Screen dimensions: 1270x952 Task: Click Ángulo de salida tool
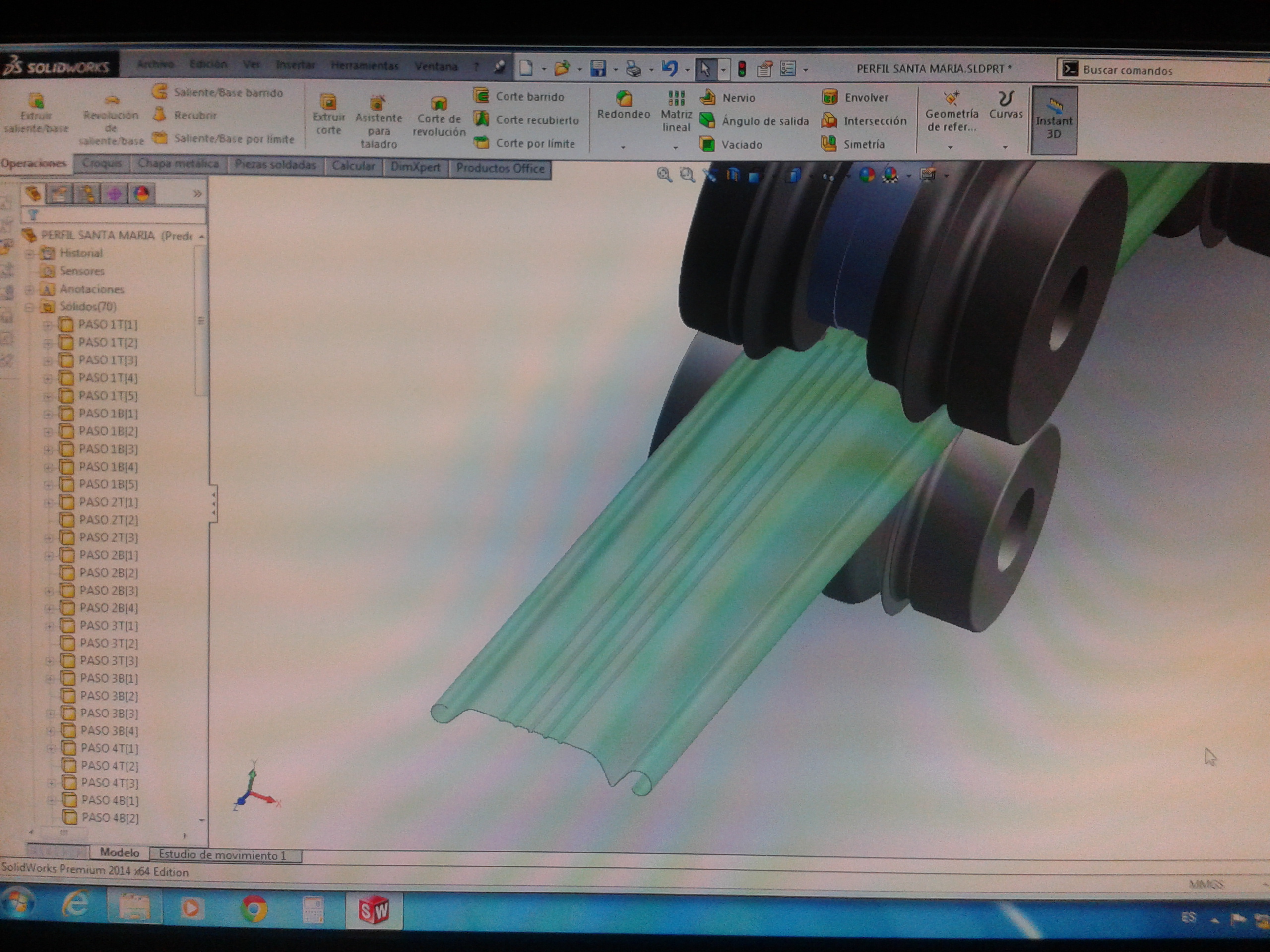[754, 120]
